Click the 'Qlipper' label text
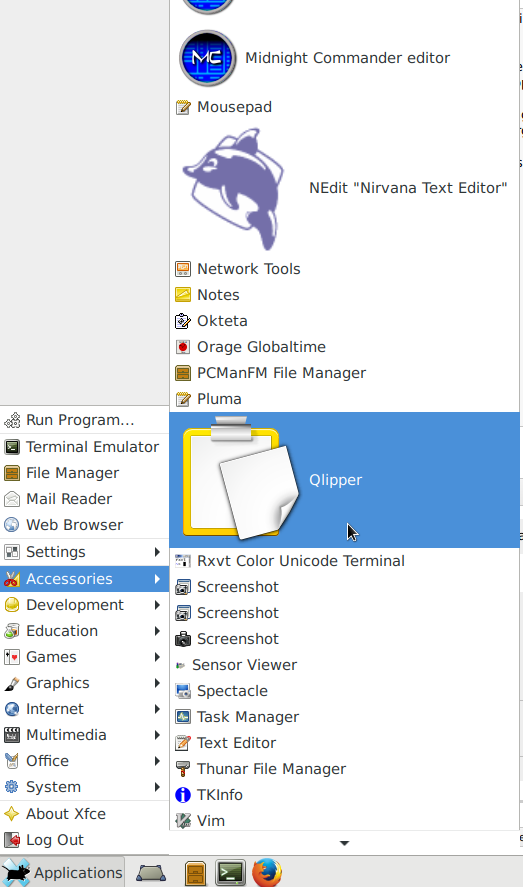Screen dimensions: 523x887 click(335, 480)
